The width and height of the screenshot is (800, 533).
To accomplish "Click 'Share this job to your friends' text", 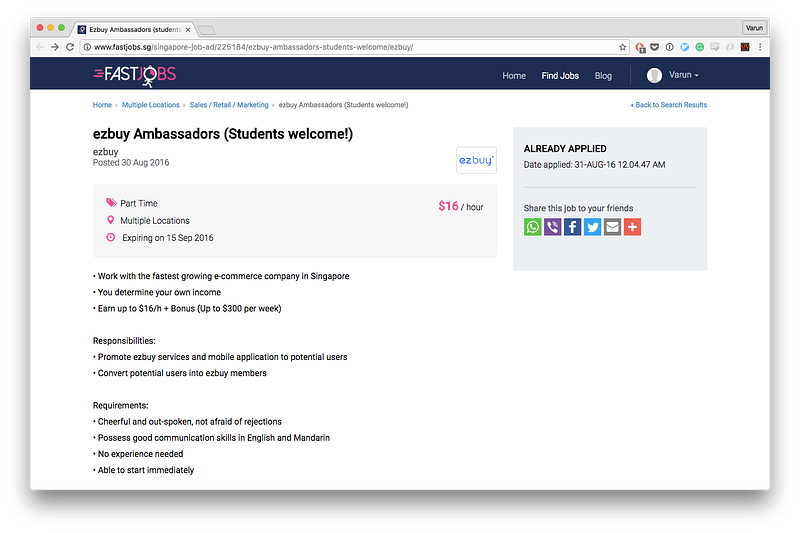I will coord(578,208).
